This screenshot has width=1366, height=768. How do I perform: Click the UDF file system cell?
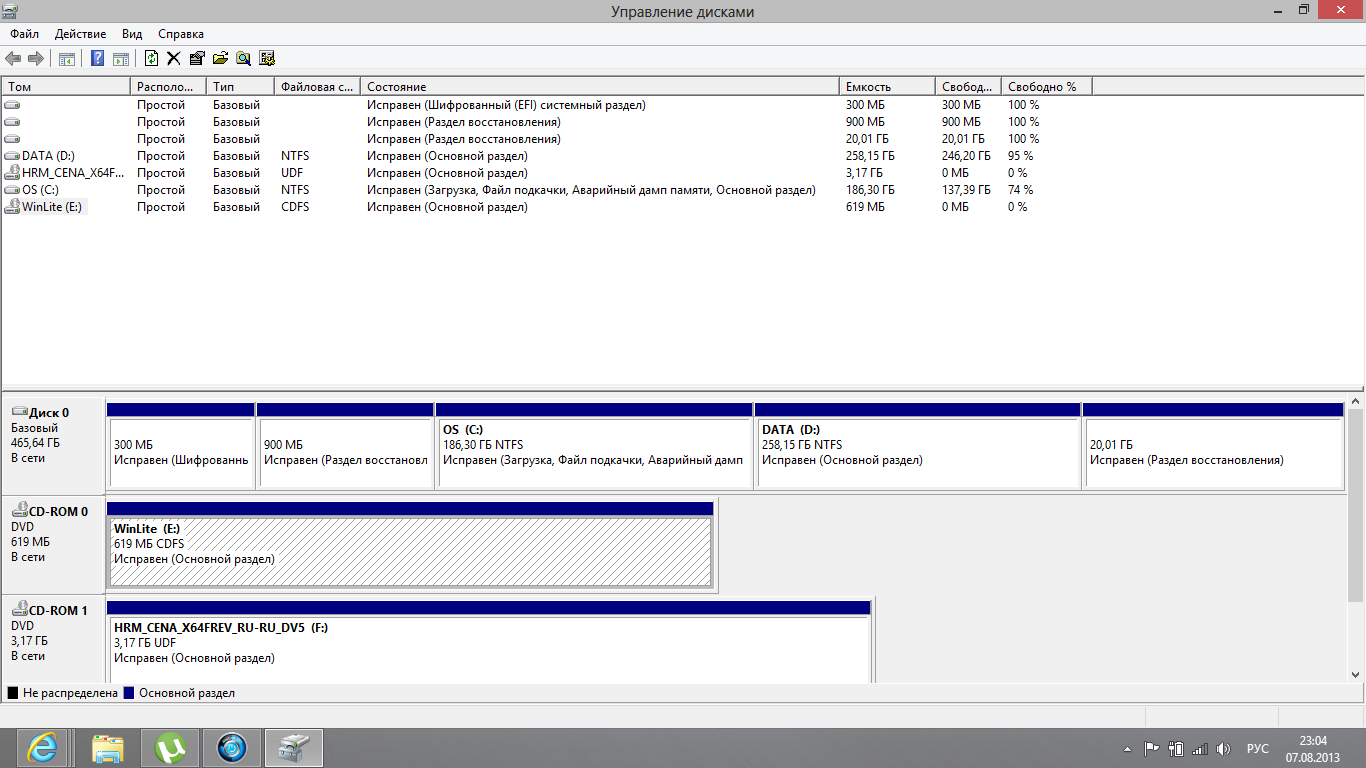pyautogui.click(x=293, y=173)
